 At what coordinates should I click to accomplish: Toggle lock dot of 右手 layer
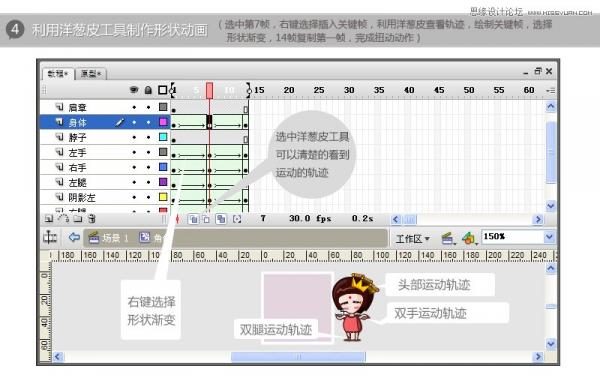148,167
